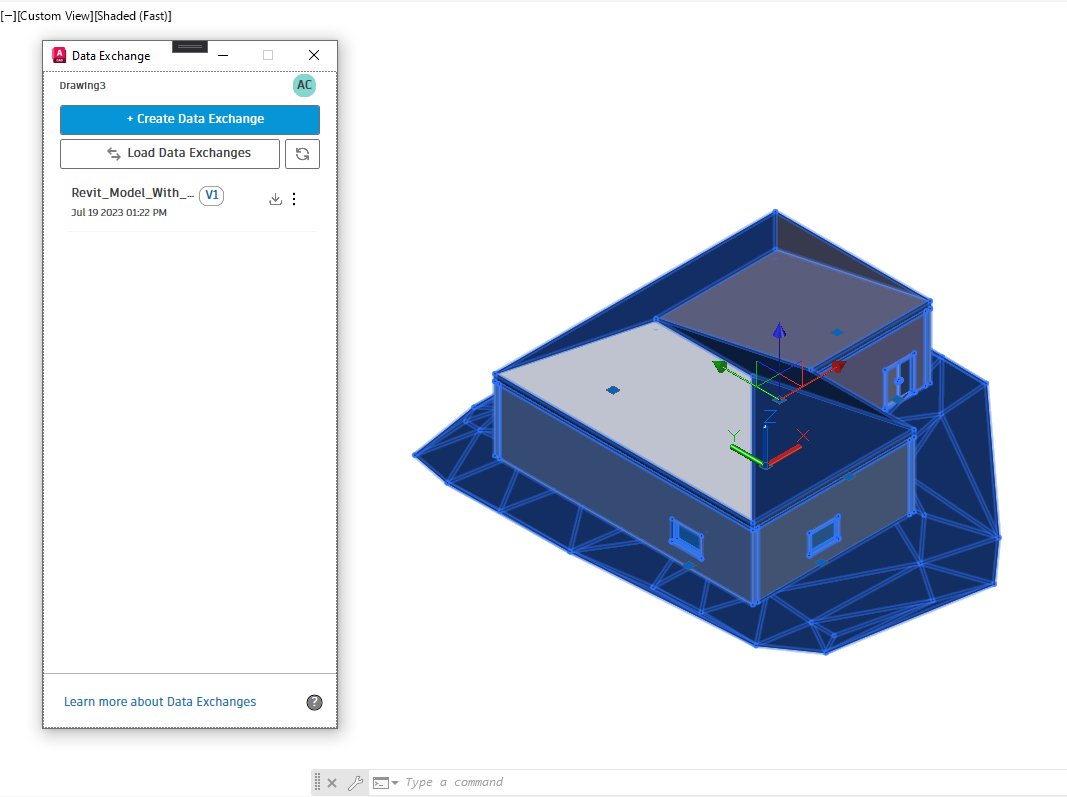Click the Create Data Exchange button

(x=190, y=119)
